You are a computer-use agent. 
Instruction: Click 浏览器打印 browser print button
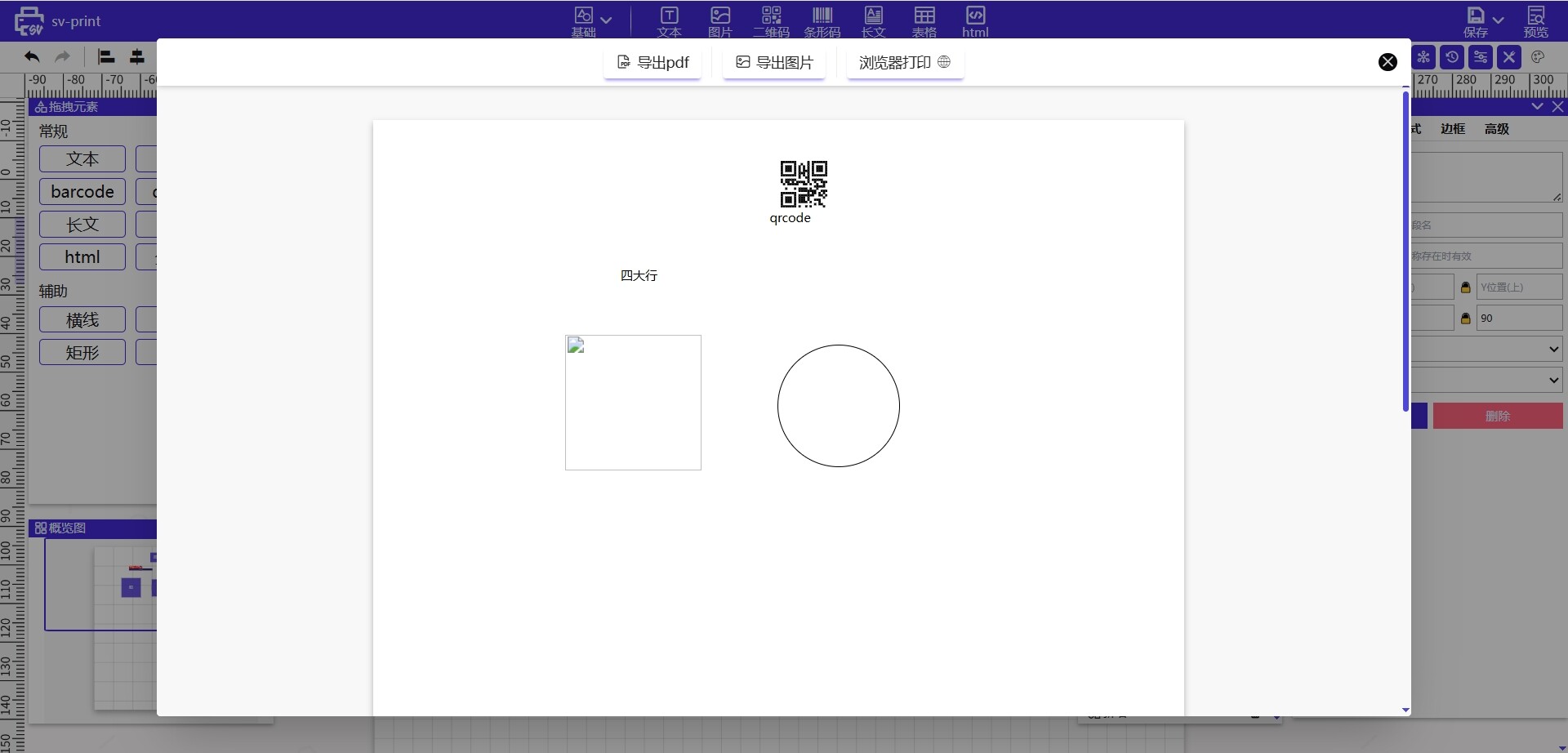905,62
